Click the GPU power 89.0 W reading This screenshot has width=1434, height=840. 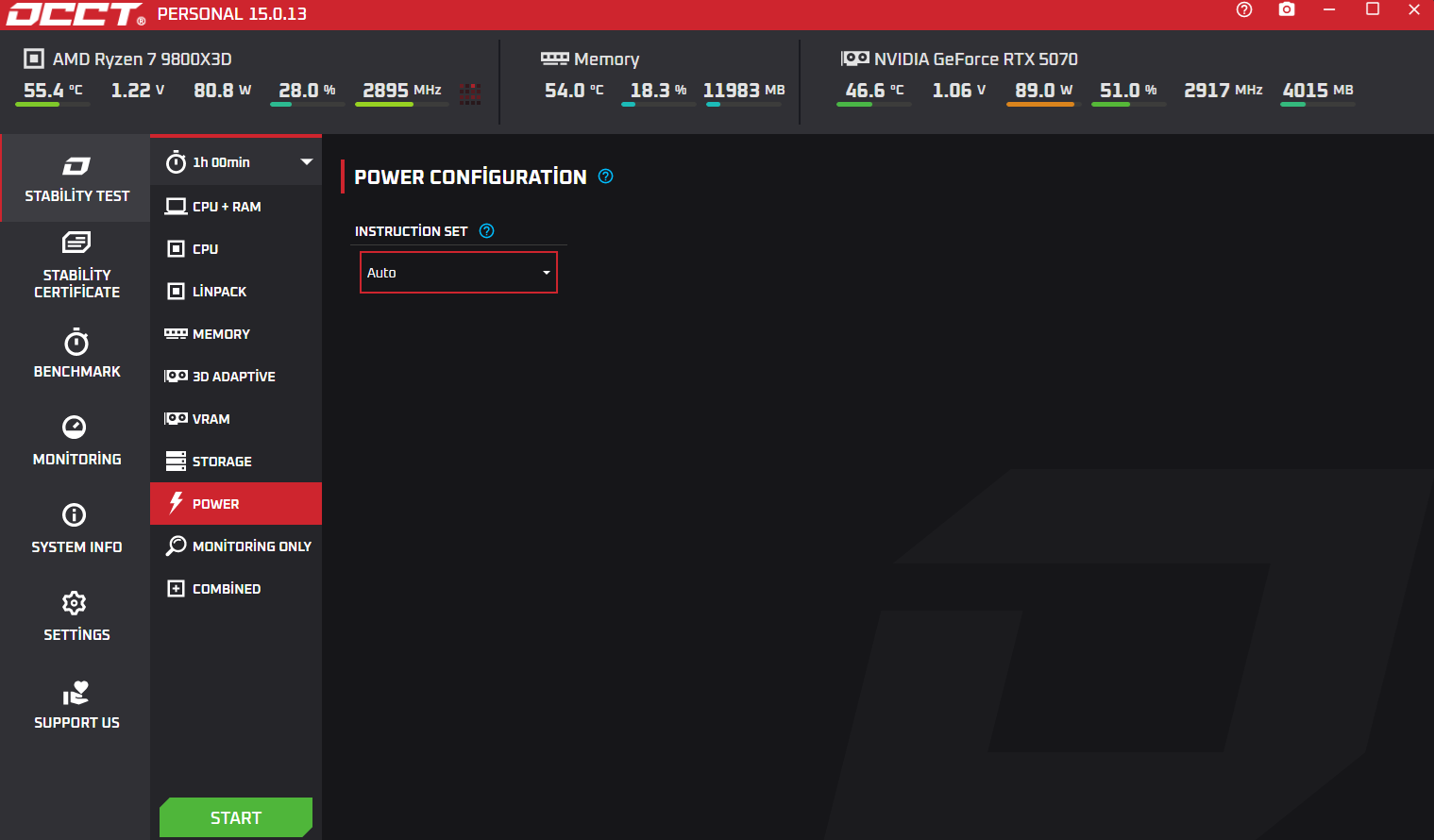(1044, 91)
